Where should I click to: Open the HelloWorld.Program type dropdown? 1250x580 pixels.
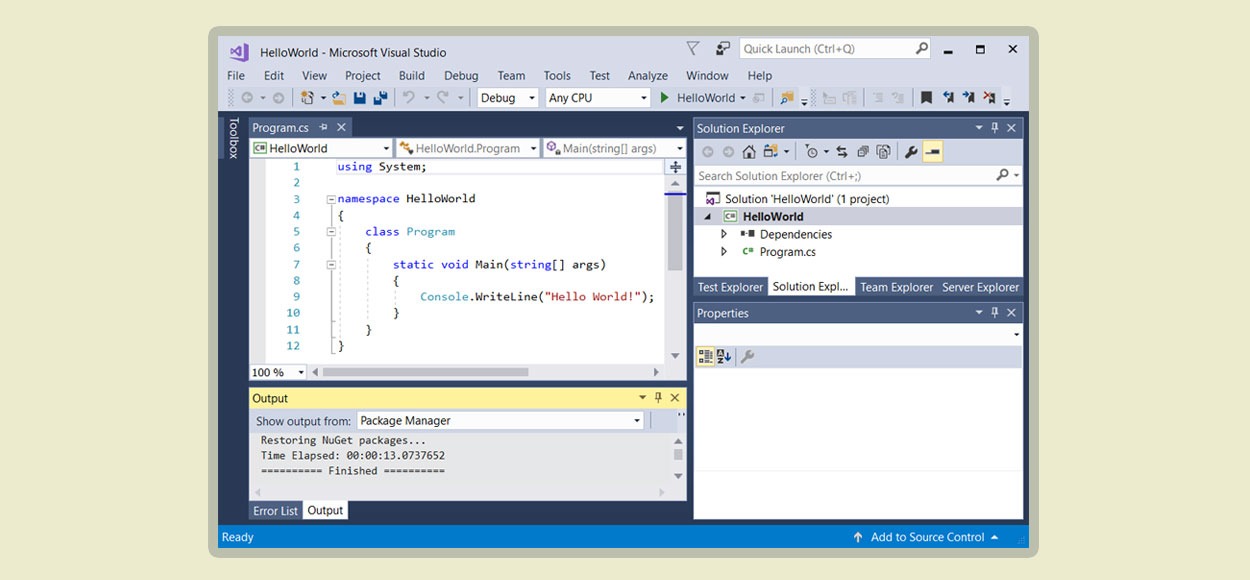coord(468,148)
